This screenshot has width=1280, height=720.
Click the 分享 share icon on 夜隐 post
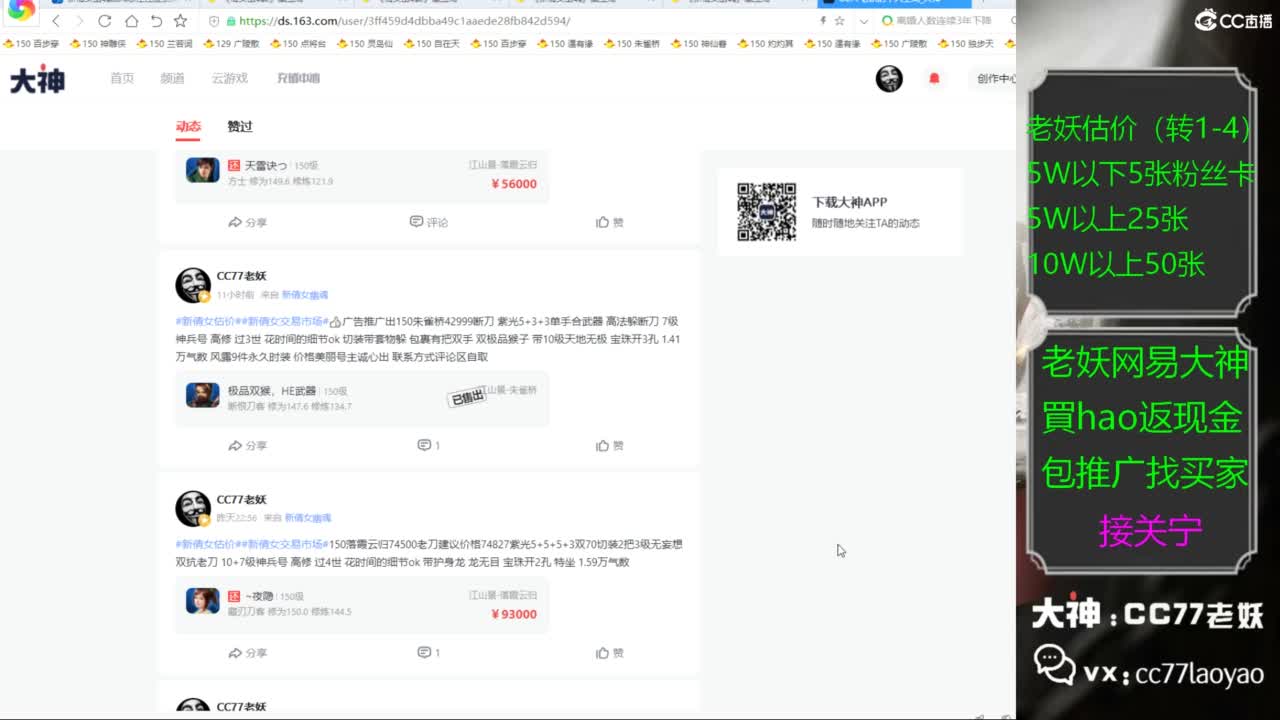click(247, 652)
